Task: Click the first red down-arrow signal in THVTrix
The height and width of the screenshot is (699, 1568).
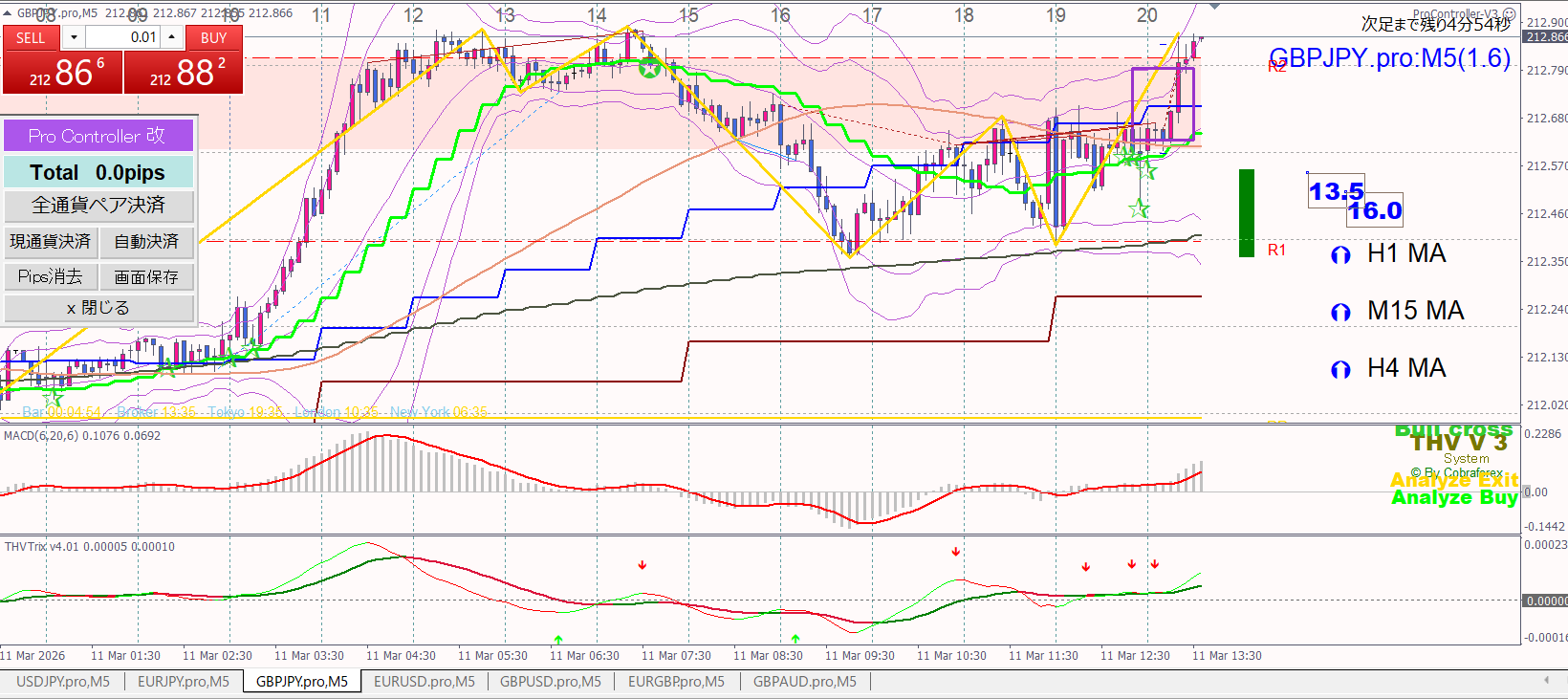Action: pyautogui.click(x=642, y=565)
